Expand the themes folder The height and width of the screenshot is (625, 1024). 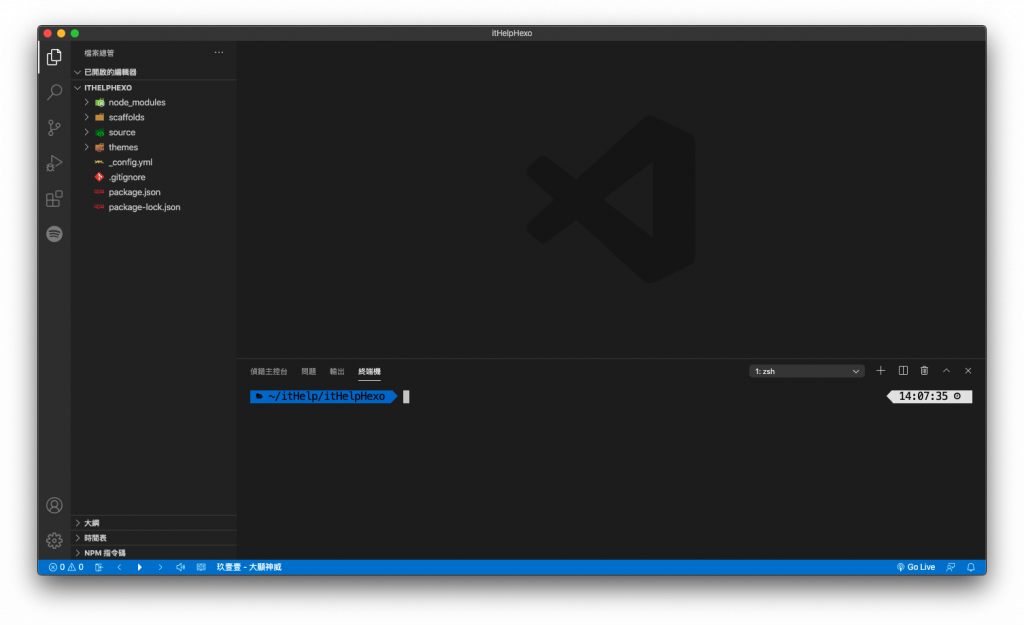(153, 147)
